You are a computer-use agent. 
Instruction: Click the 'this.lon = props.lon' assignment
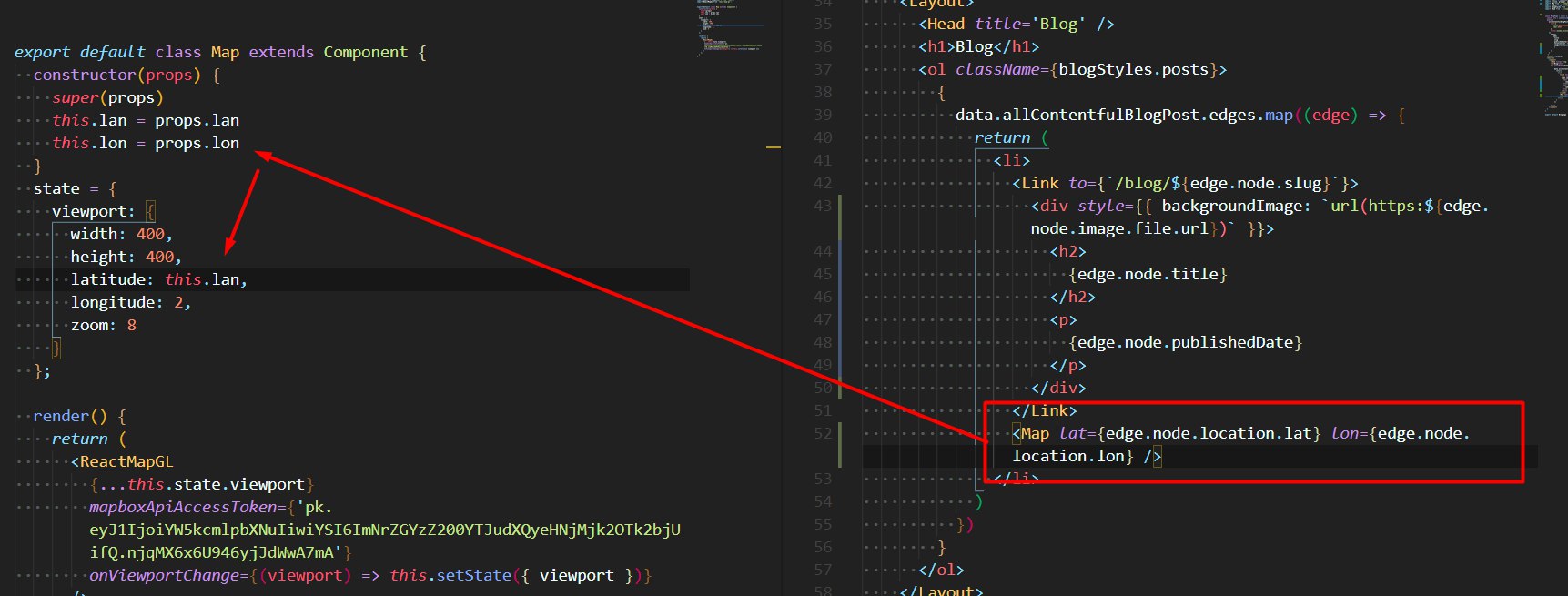pyautogui.click(x=146, y=143)
